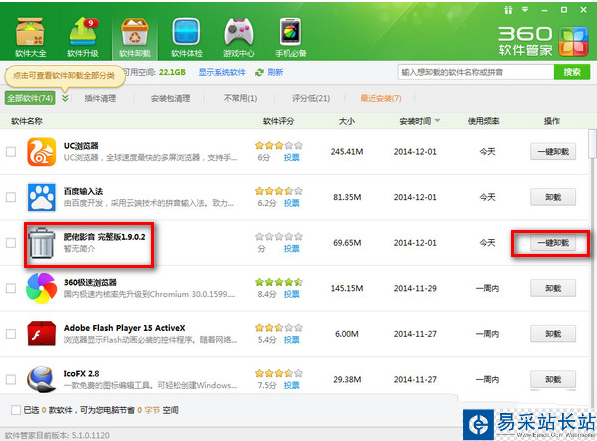597x441 pixels.
Task: Click 一键卸载 for 肥佬影音
Action: (553, 243)
